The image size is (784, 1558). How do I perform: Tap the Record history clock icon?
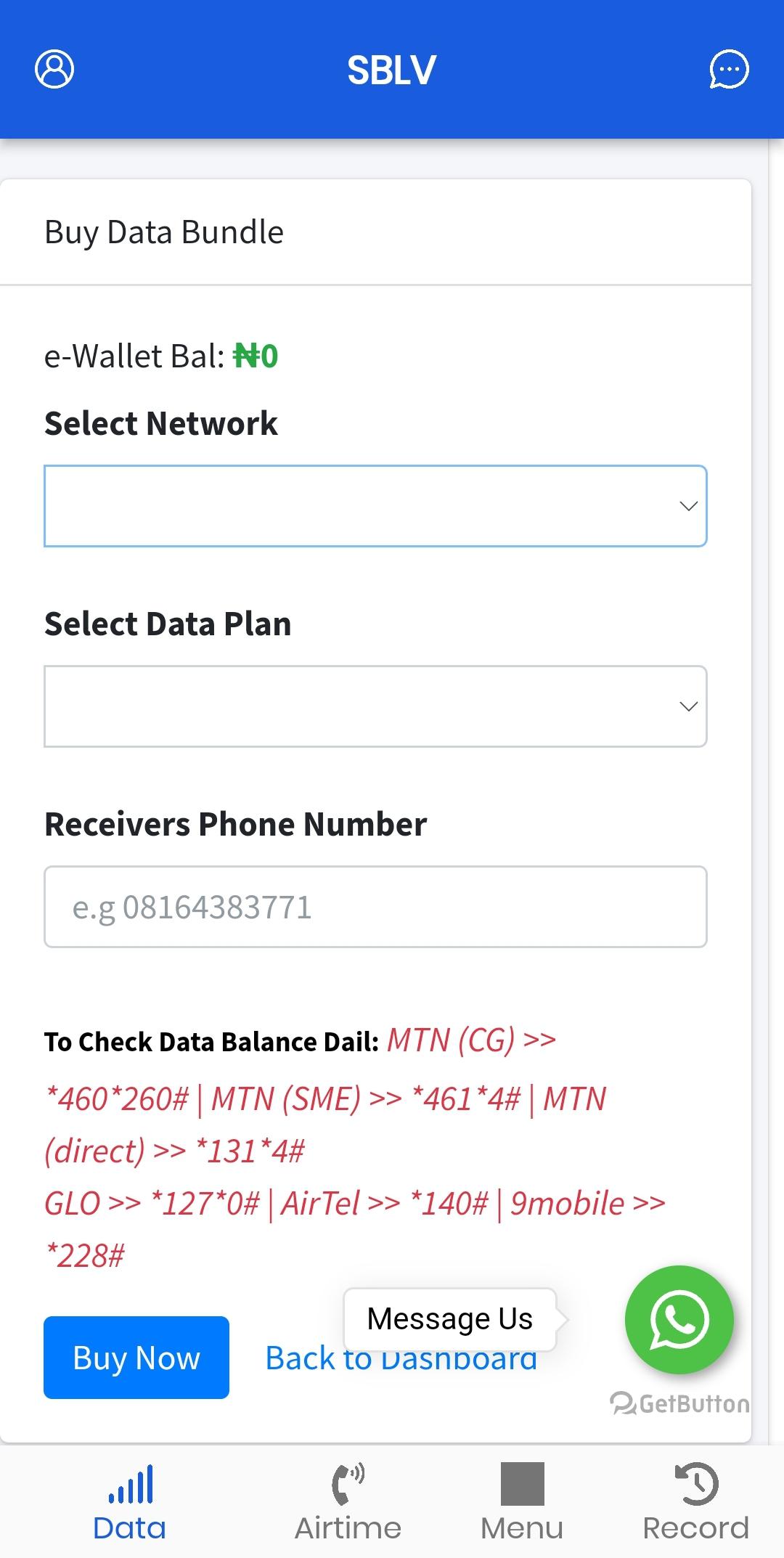695,1483
